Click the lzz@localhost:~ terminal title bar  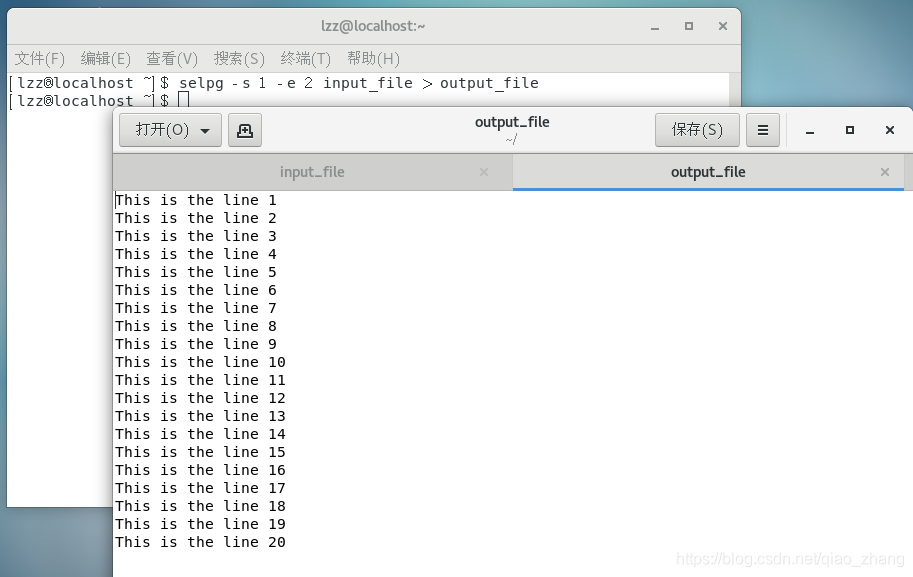[373, 26]
